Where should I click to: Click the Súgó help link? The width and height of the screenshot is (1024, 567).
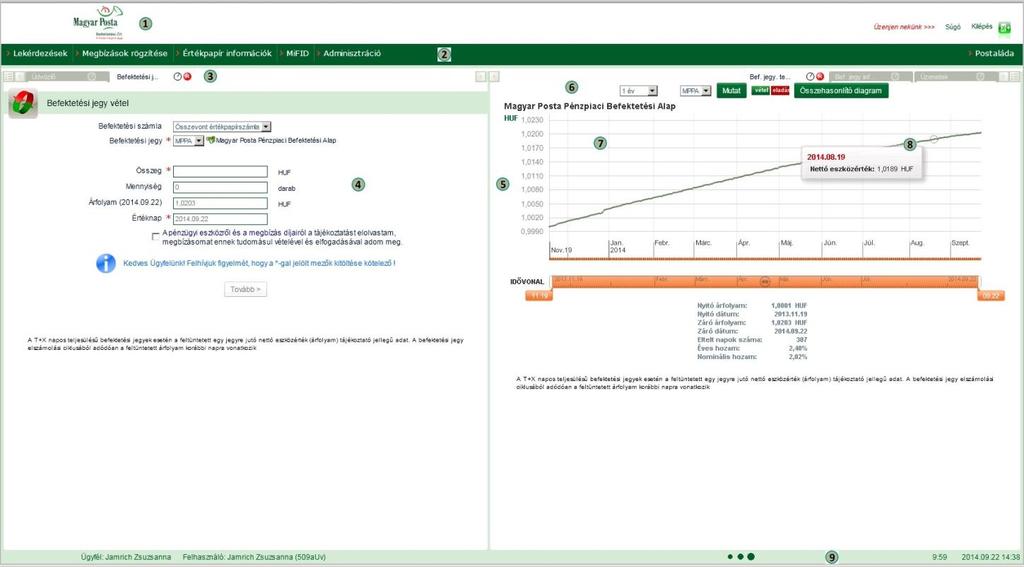tap(953, 27)
